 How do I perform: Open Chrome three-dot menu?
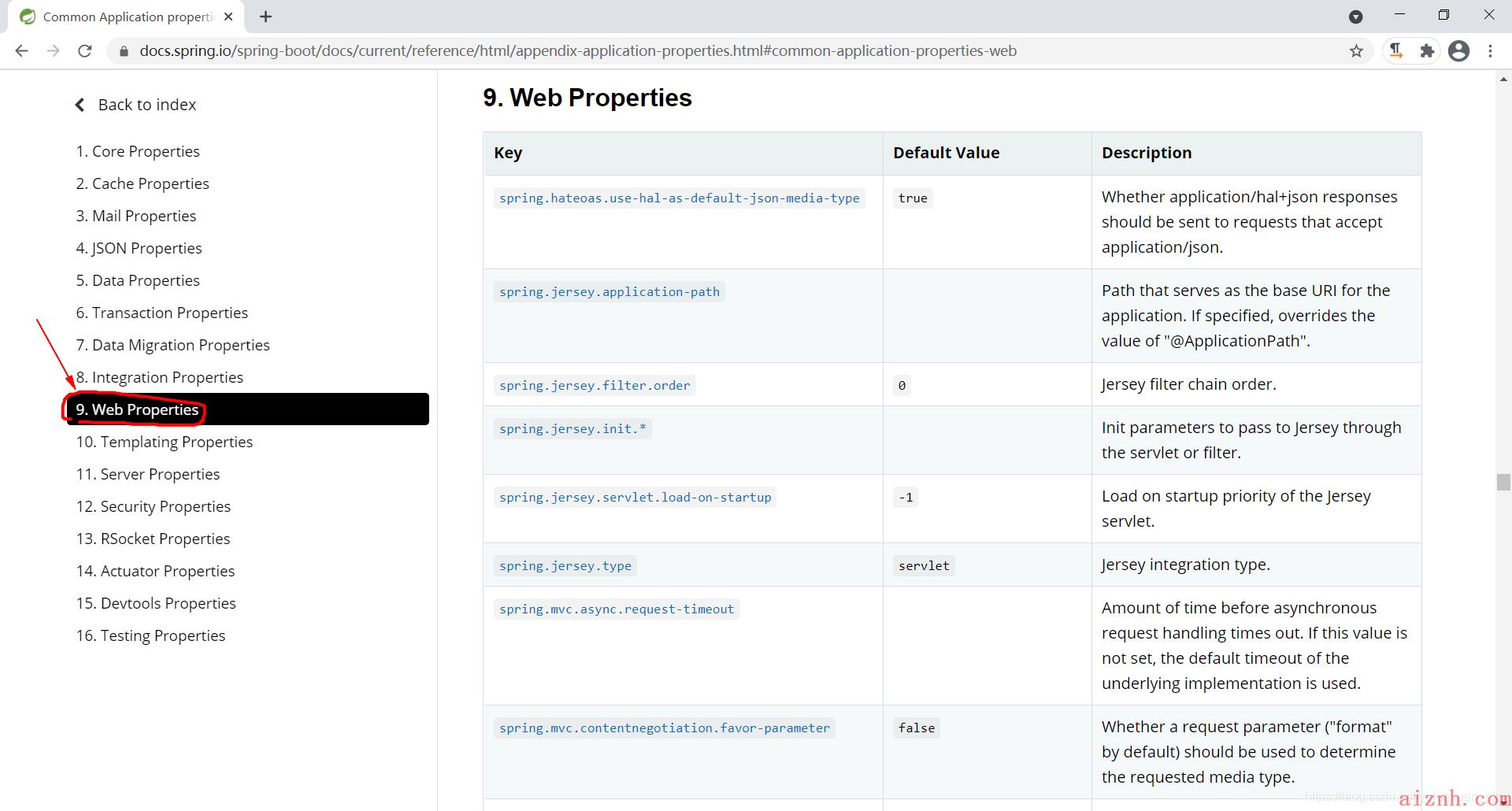click(1490, 51)
